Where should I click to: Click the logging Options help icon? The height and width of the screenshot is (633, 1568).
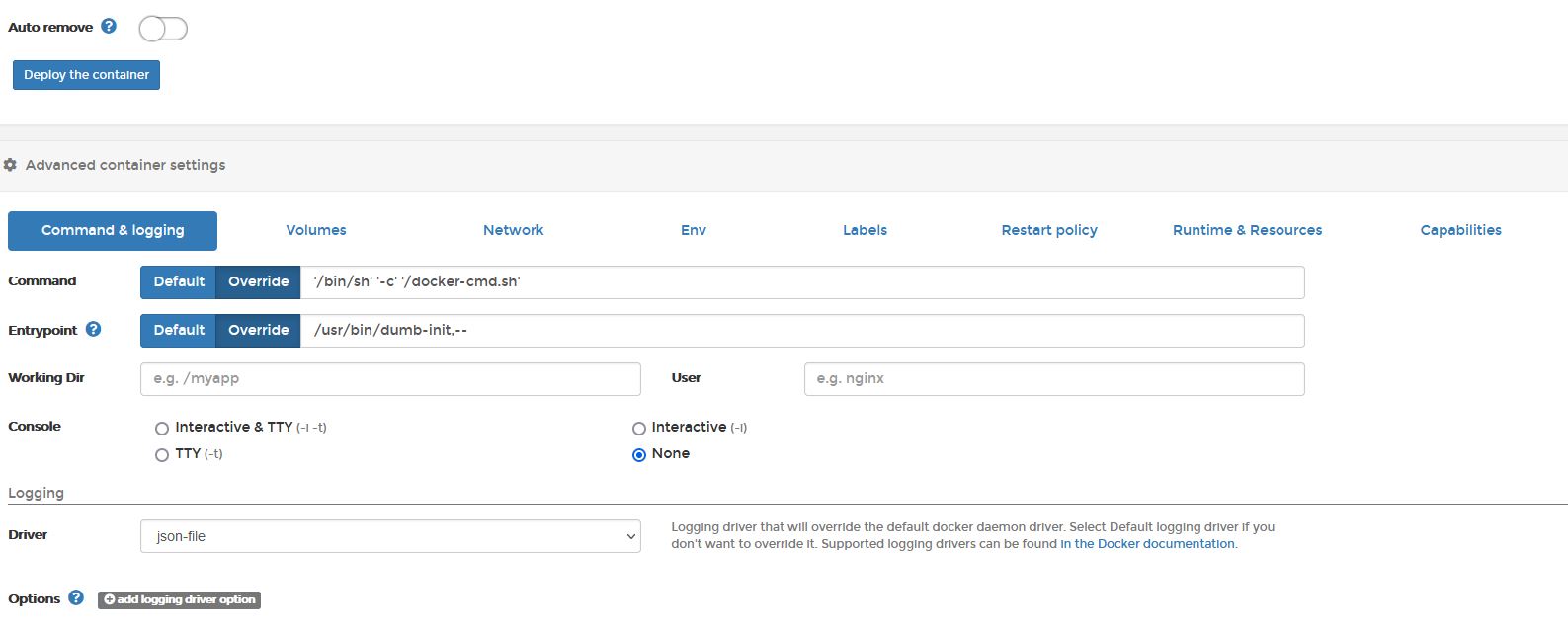(76, 598)
